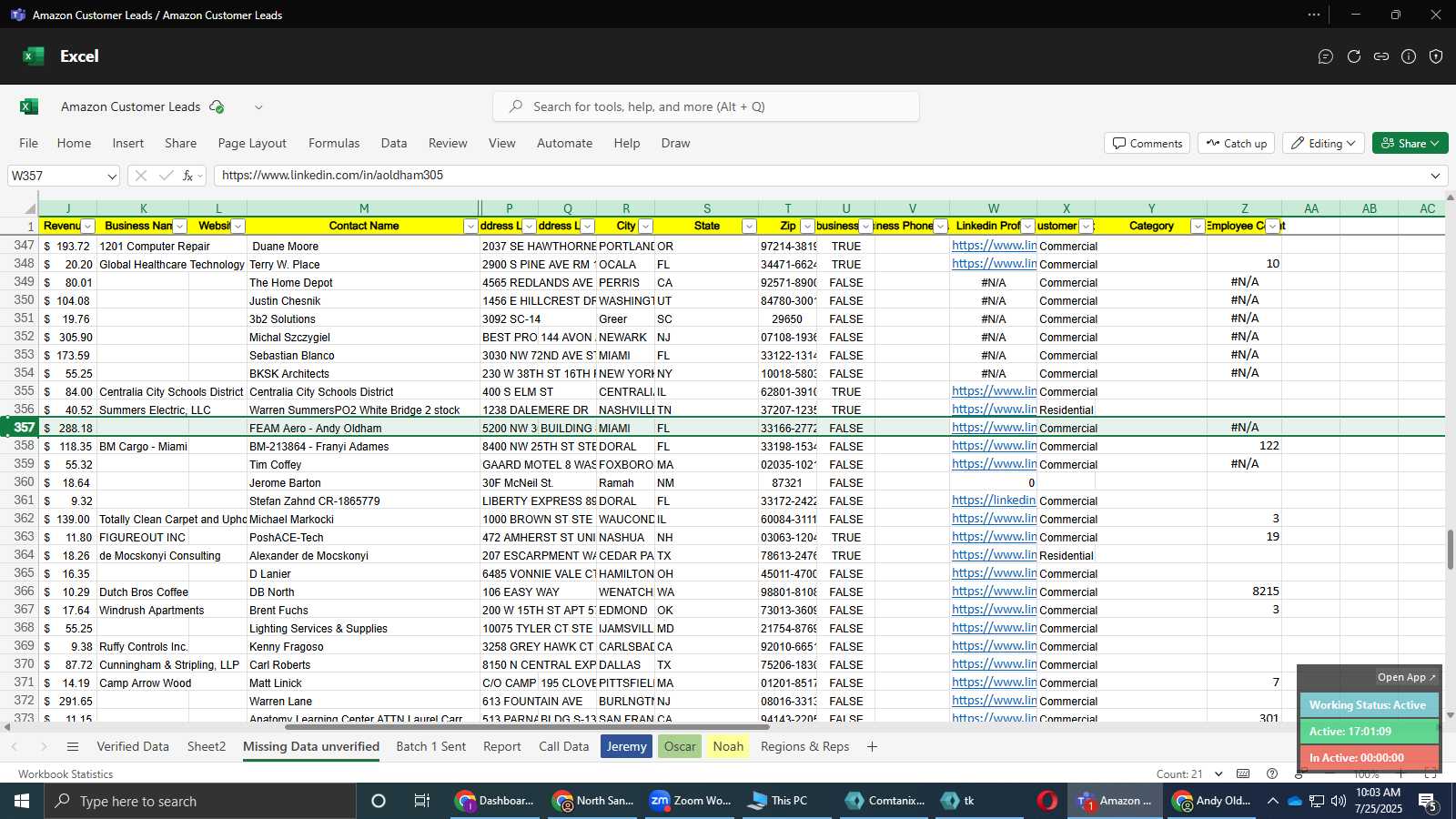Expand the formula bar chevron
The height and width of the screenshot is (819, 1456).
click(1435, 176)
